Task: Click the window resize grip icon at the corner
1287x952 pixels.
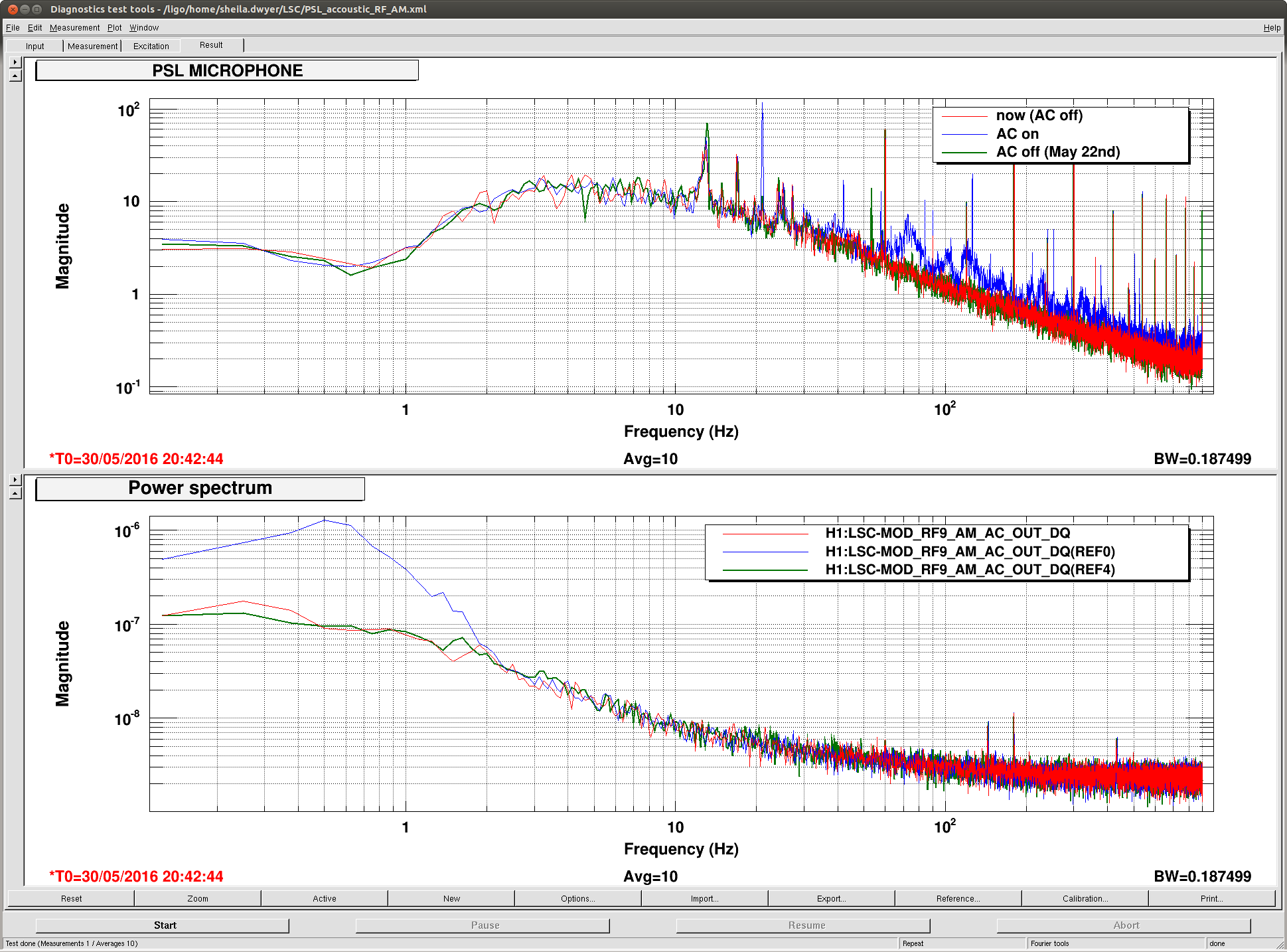Action: point(1280,945)
